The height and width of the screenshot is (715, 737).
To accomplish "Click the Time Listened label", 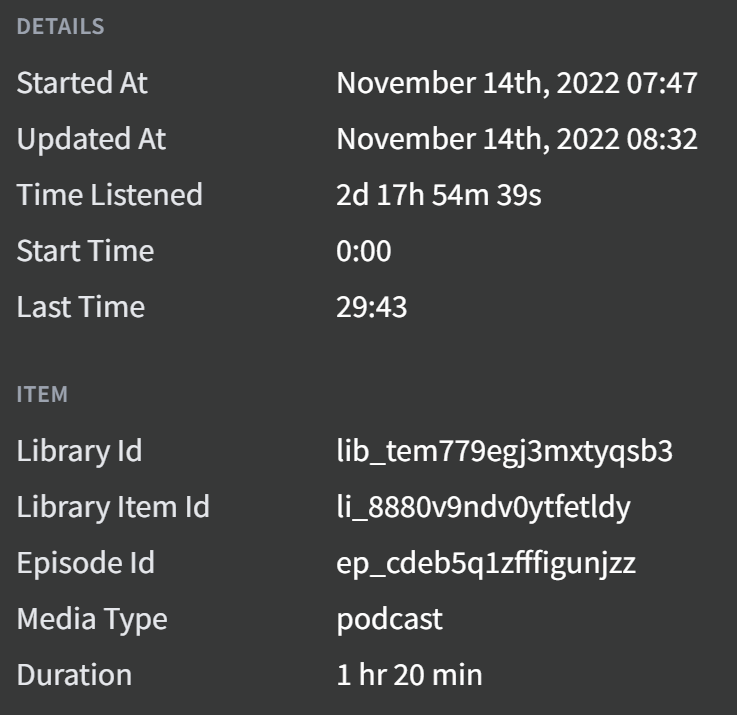I will pos(110,195).
